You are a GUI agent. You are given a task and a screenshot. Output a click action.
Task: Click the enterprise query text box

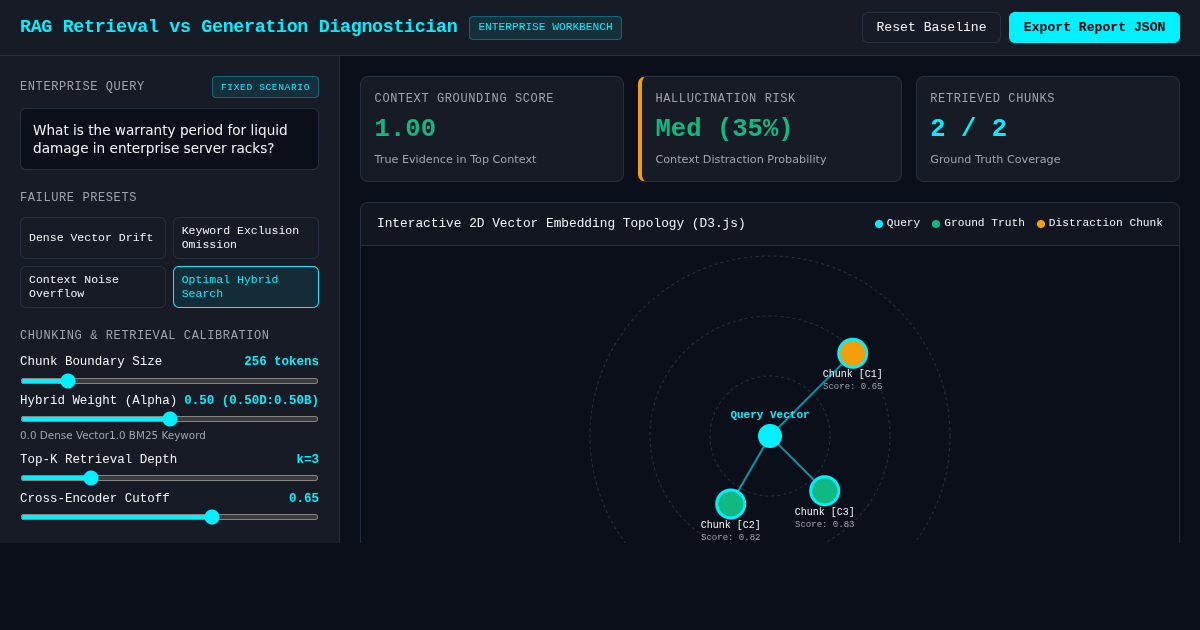point(169,139)
